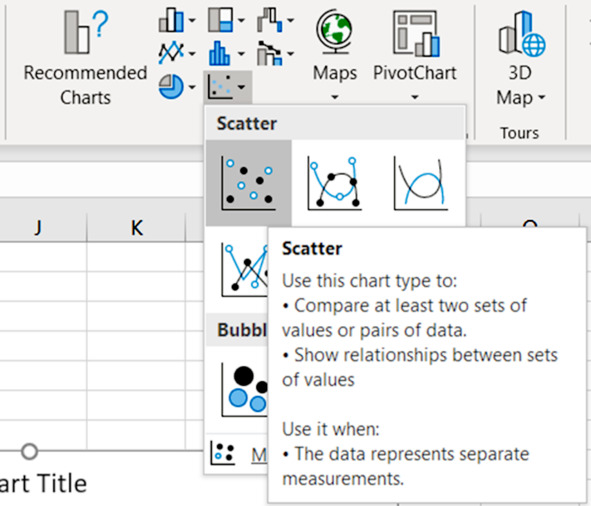This screenshot has height=506, width=591.
Task: Open the statistic histogram chart dropdown
Action: (226, 53)
